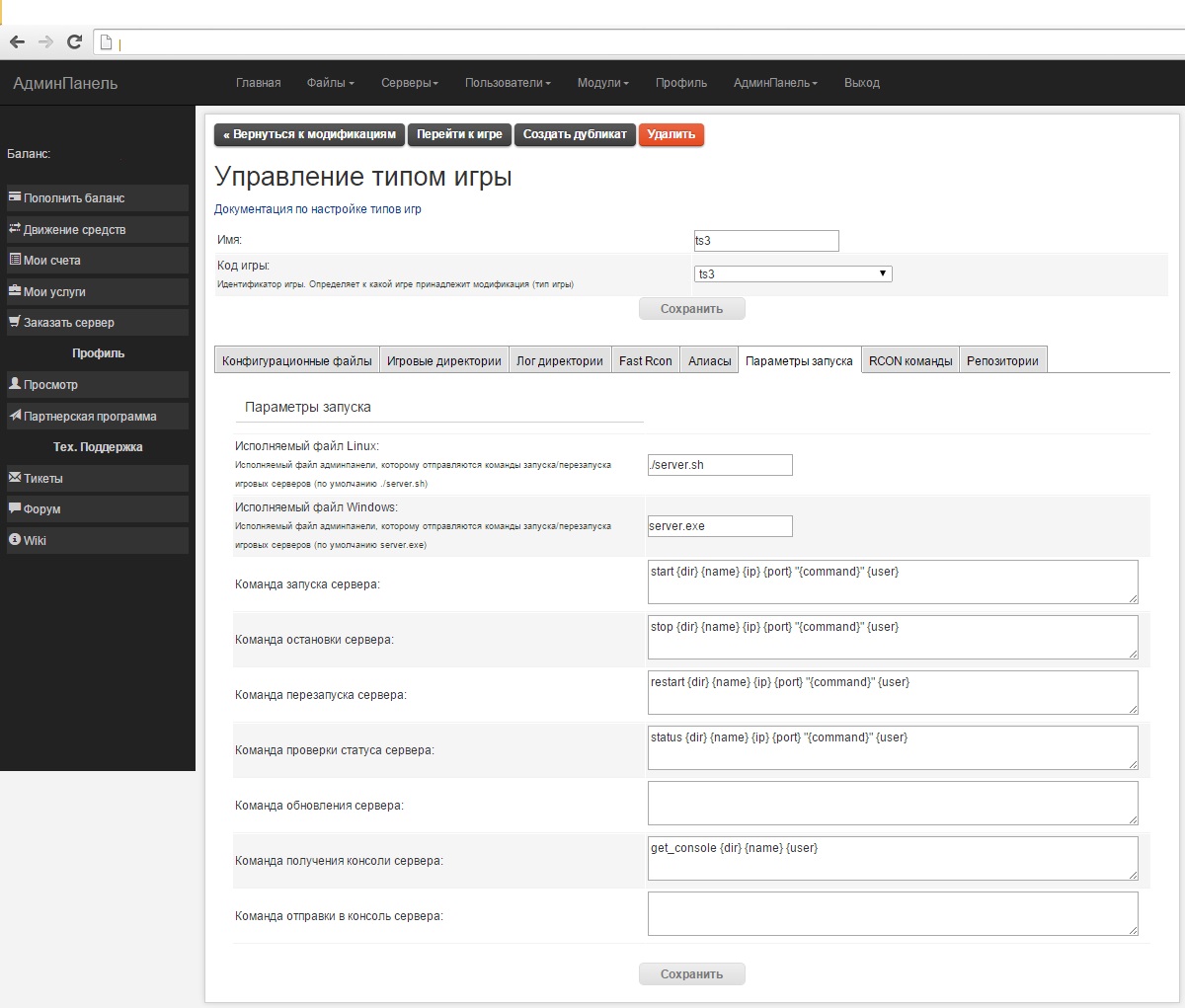1185x1008 pixels.
Task: Open the Документация по настройке типов игр link
Action: click(318, 209)
